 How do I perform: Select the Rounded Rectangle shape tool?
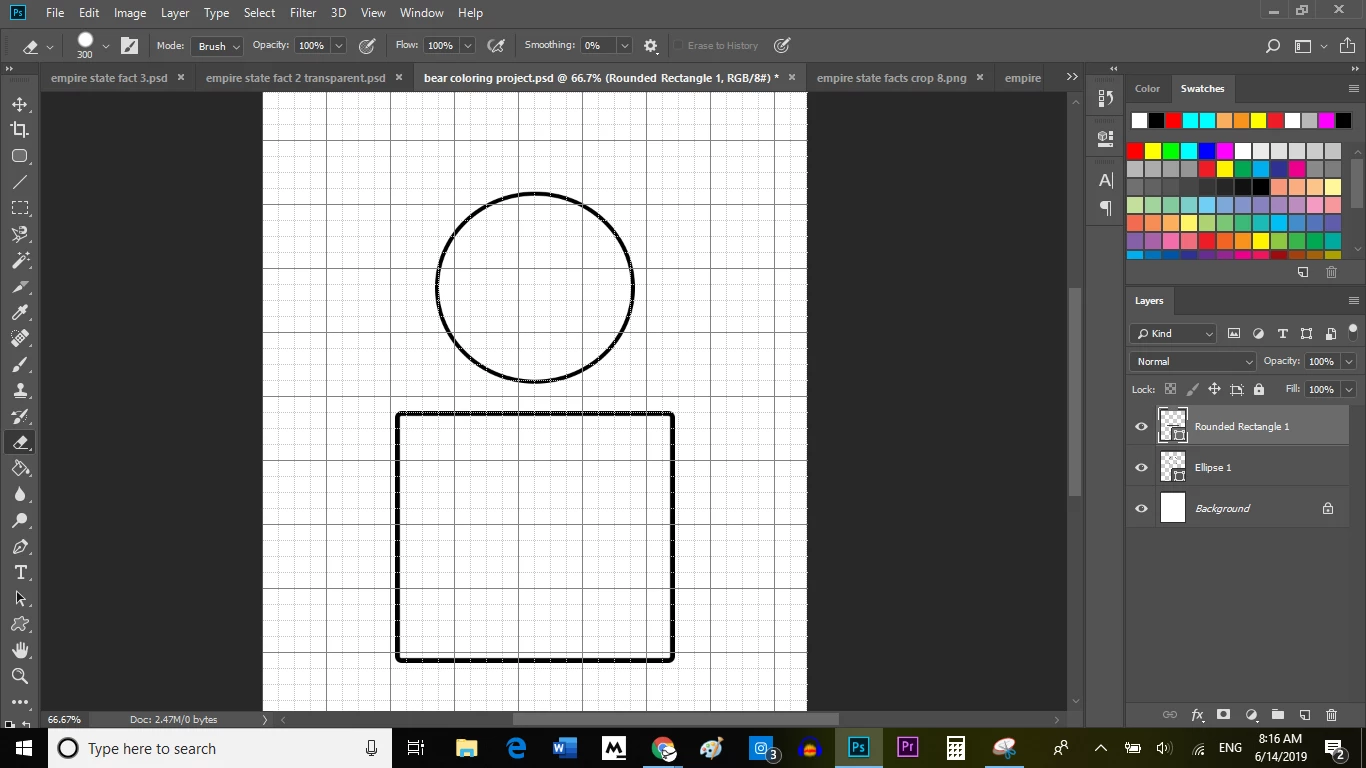click(x=20, y=156)
